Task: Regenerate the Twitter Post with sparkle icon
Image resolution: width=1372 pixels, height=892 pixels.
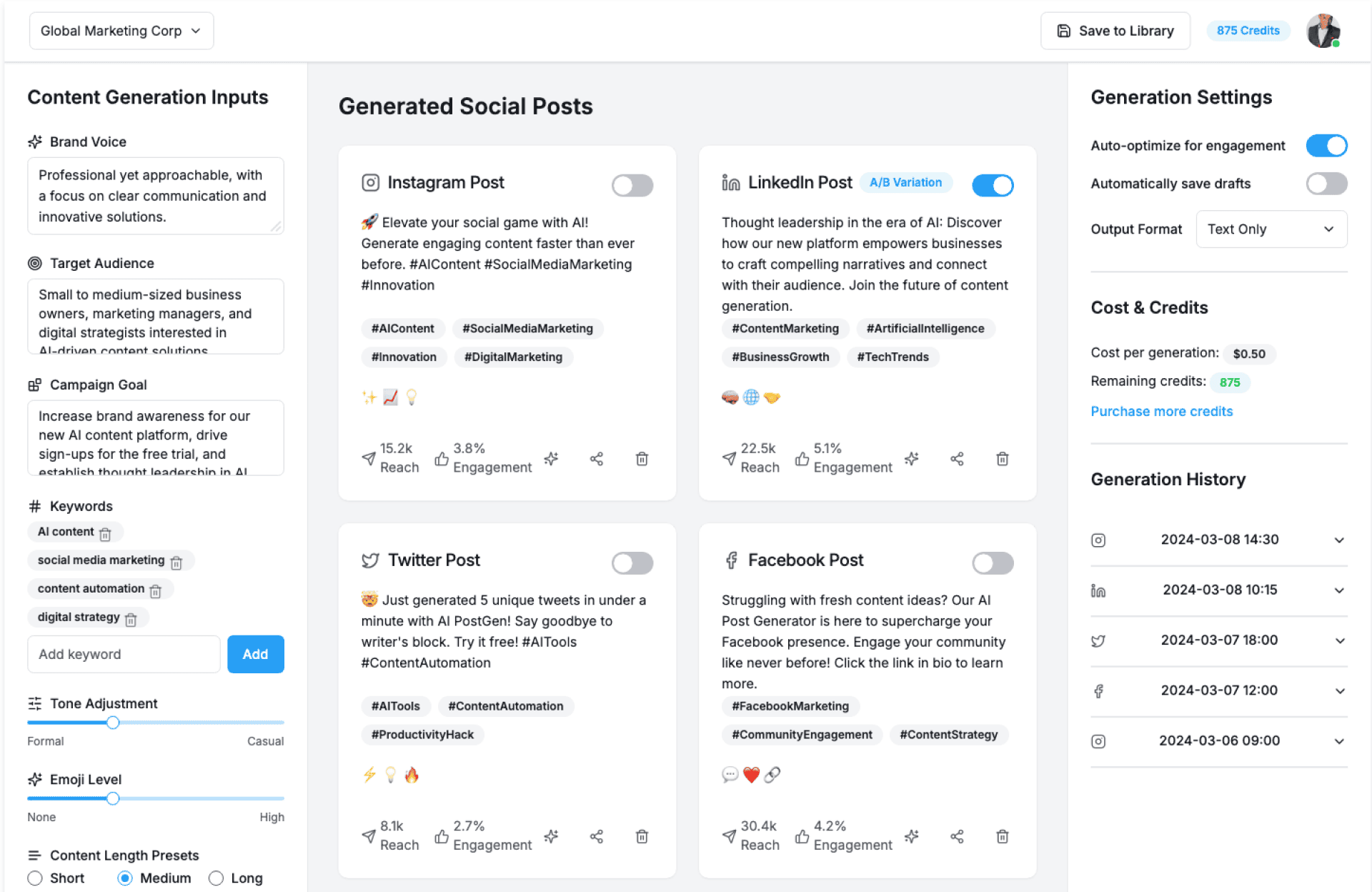Action: (551, 836)
